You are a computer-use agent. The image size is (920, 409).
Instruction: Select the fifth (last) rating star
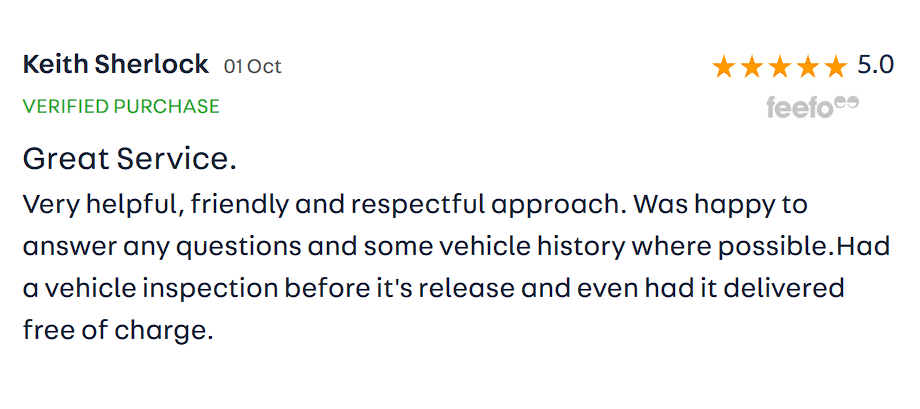(835, 67)
